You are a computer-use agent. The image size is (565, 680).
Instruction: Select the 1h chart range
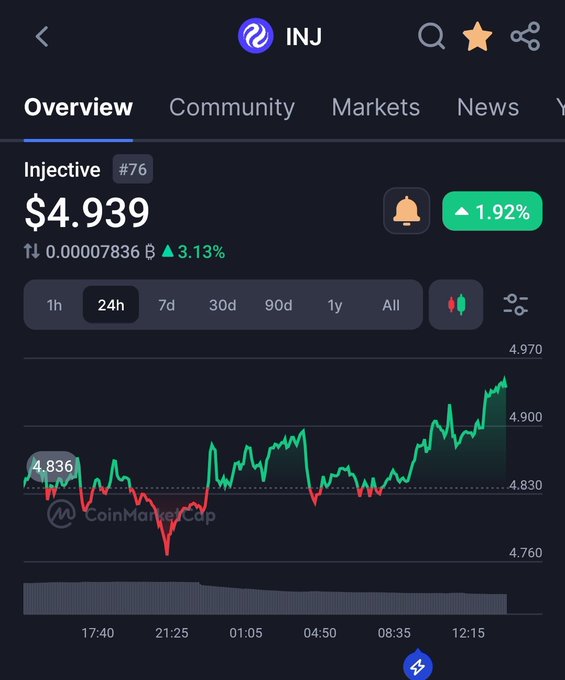coord(54,305)
